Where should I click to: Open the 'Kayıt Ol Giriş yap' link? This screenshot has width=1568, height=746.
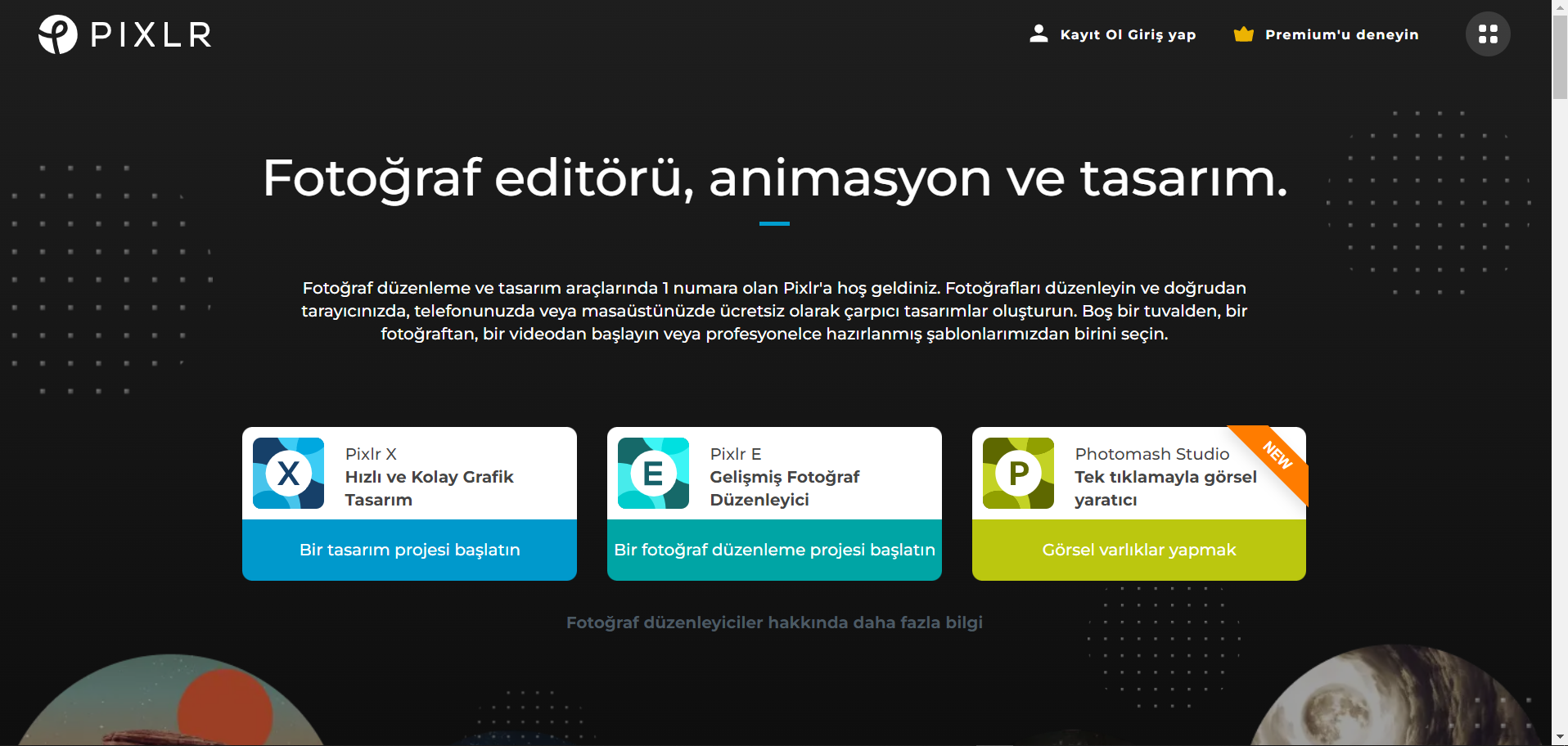(x=1128, y=34)
